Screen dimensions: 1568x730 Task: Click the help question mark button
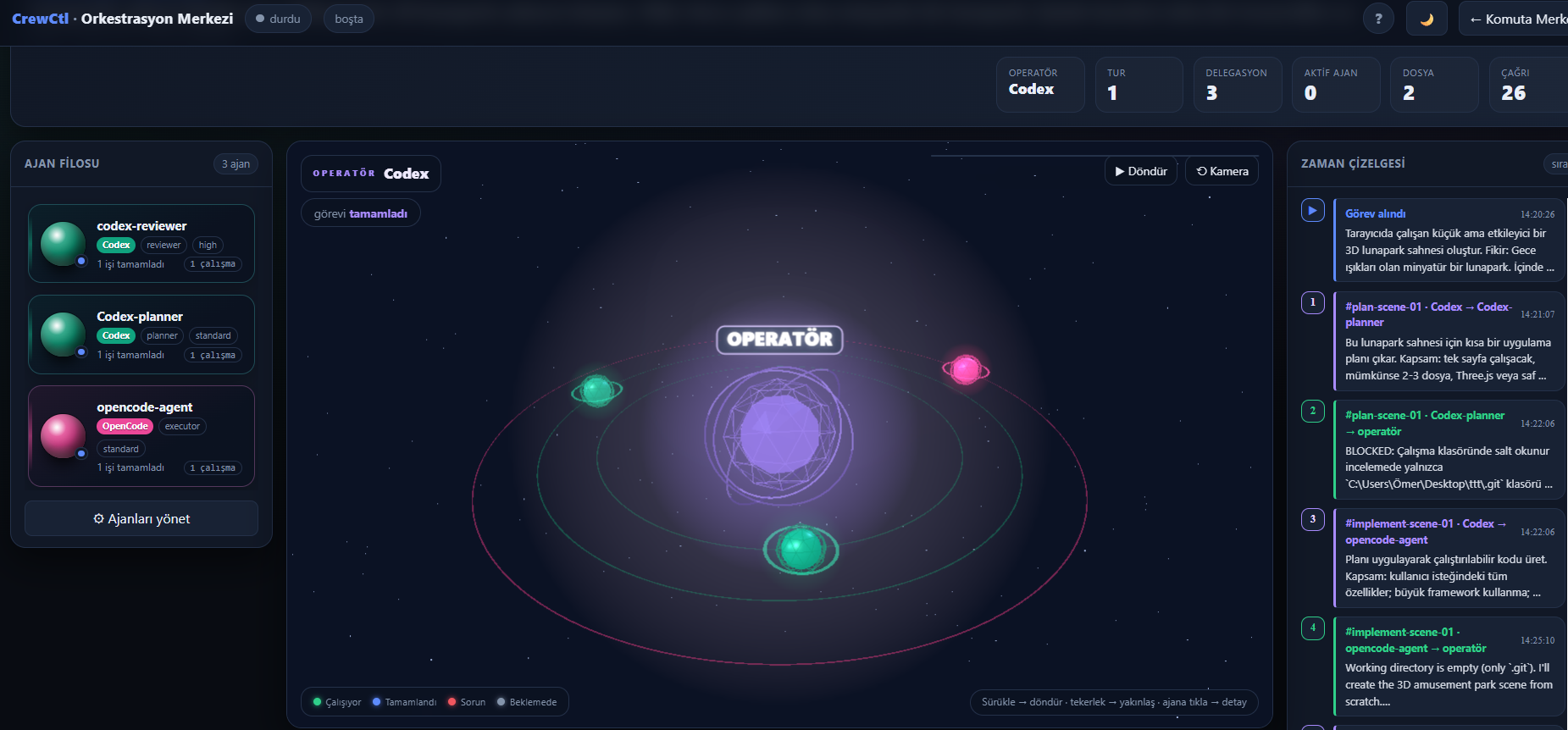(1378, 19)
